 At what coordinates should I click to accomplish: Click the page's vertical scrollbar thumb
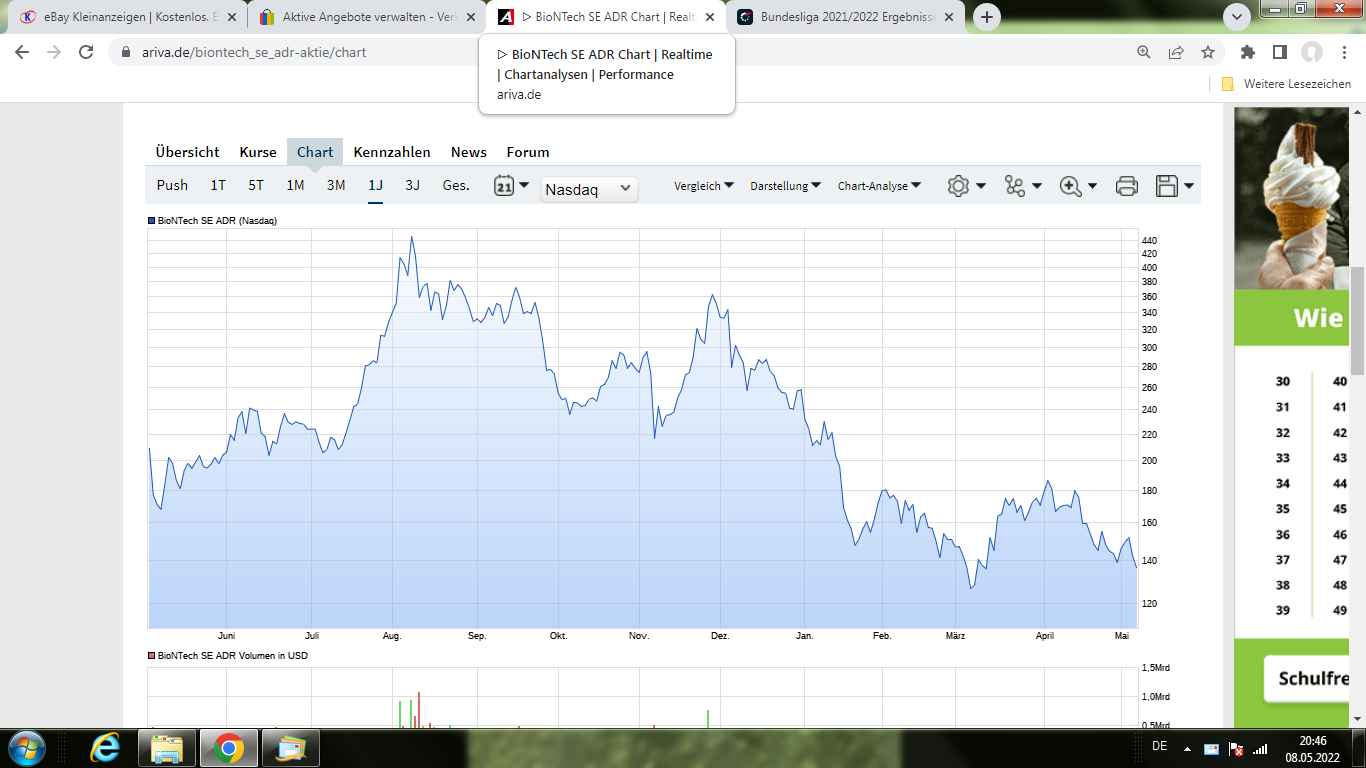pos(1358,321)
